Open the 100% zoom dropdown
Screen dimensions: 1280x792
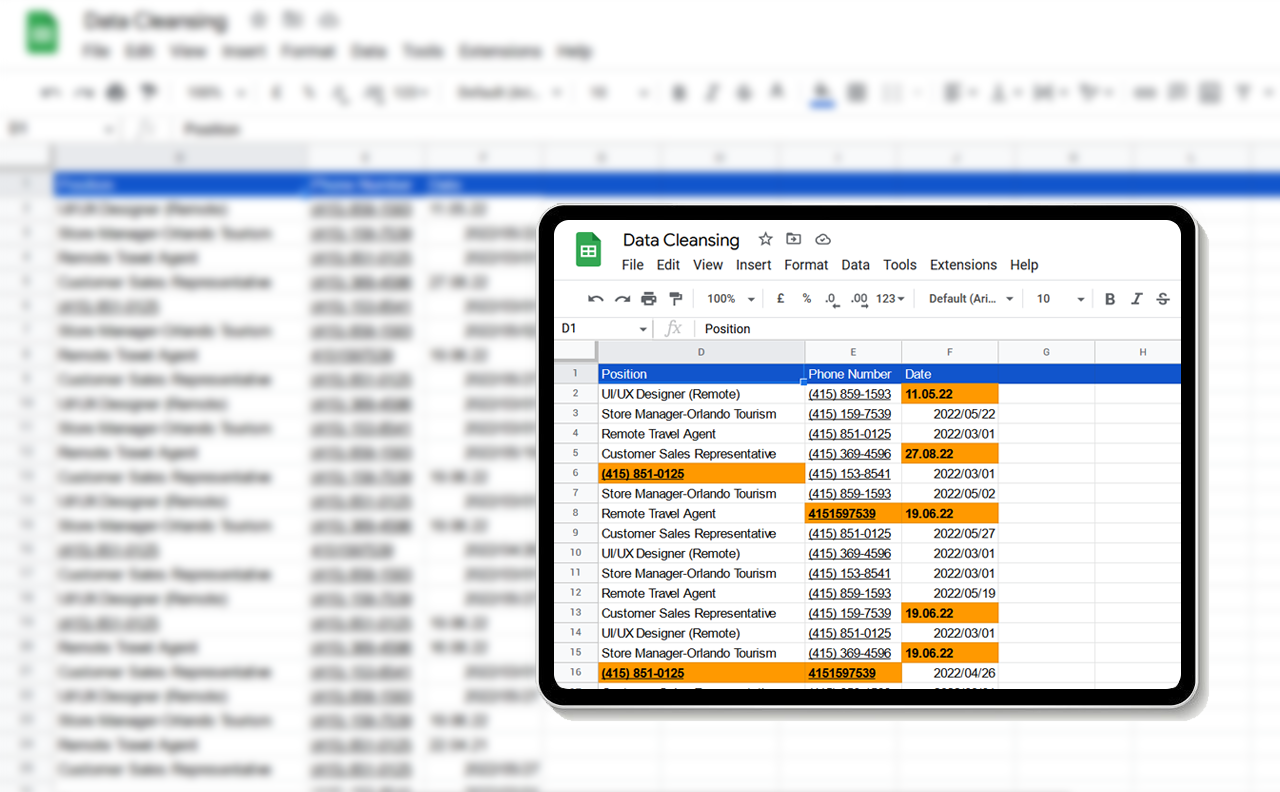730,299
